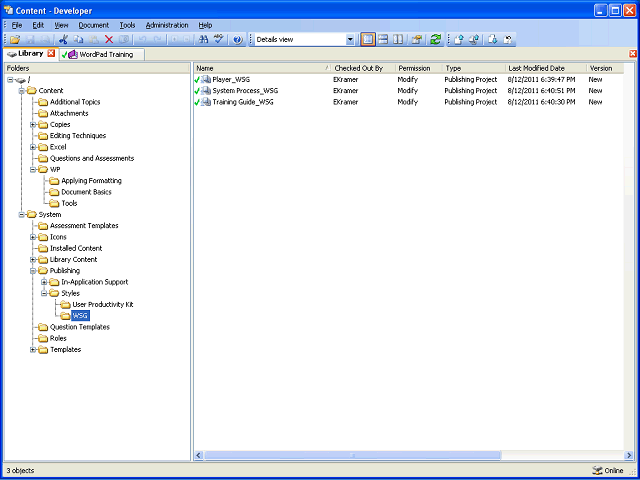Click the horizontal scrollbar left arrow
This screenshot has height=480, width=640.
tap(199, 455)
